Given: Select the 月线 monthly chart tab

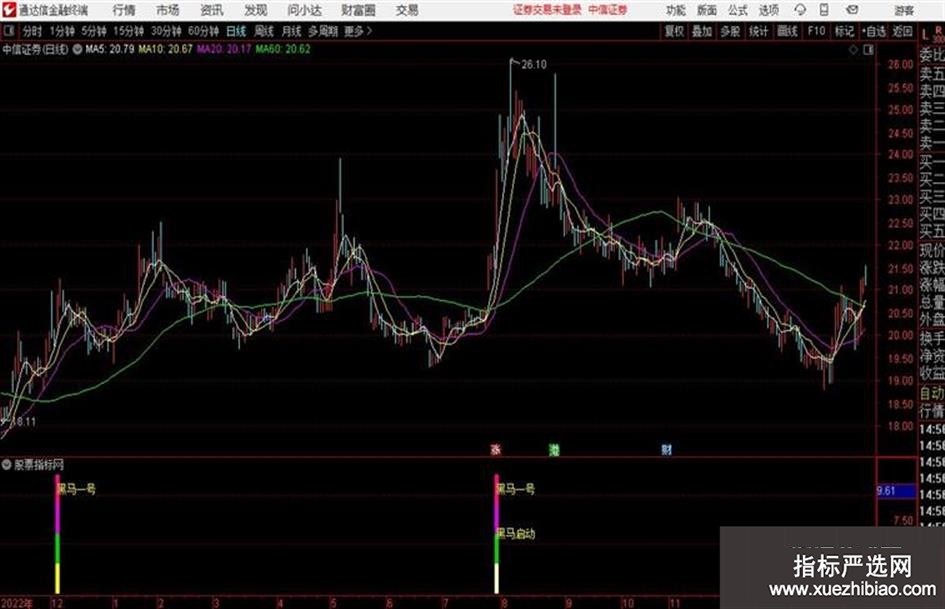Looking at the screenshot, I should click(x=292, y=31).
